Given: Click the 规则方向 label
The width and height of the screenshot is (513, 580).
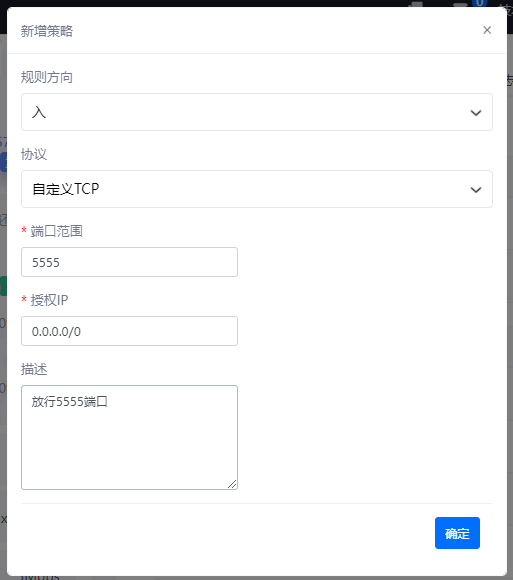Looking at the screenshot, I should coord(47,77).
